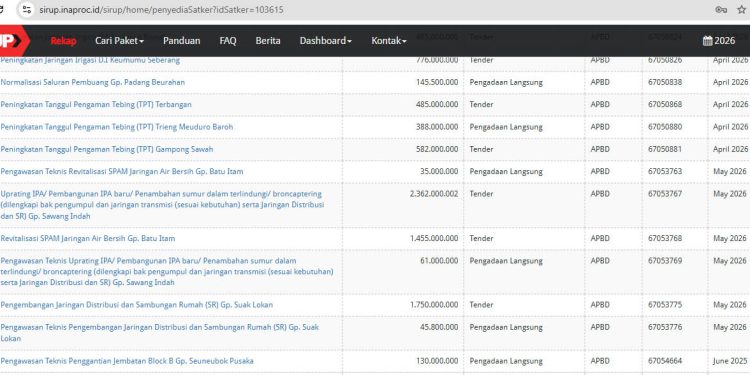Select the amount 1.455.000.000

coord(434,238)
